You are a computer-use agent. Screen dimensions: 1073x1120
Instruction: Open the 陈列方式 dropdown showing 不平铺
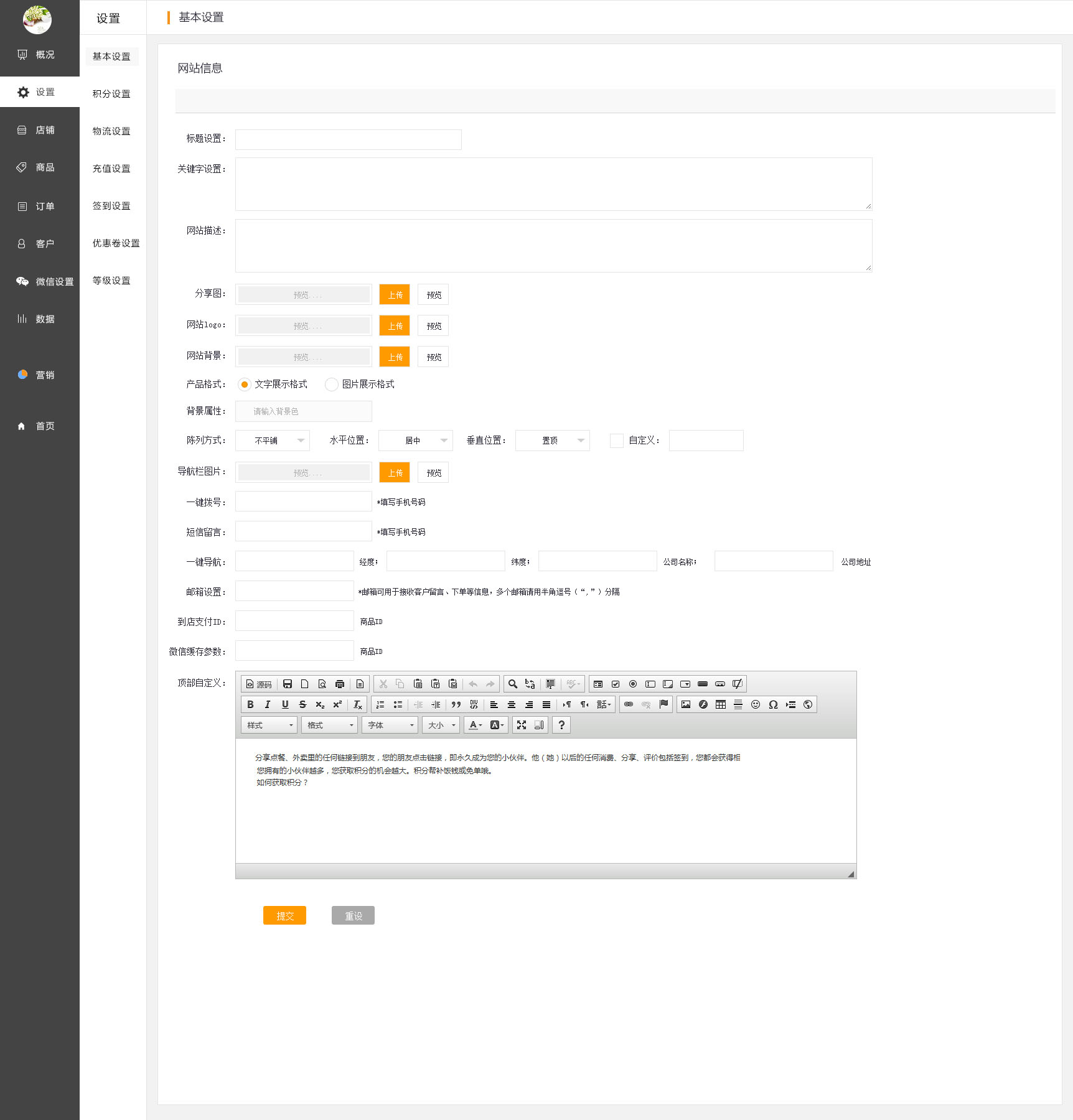[273, 441]
